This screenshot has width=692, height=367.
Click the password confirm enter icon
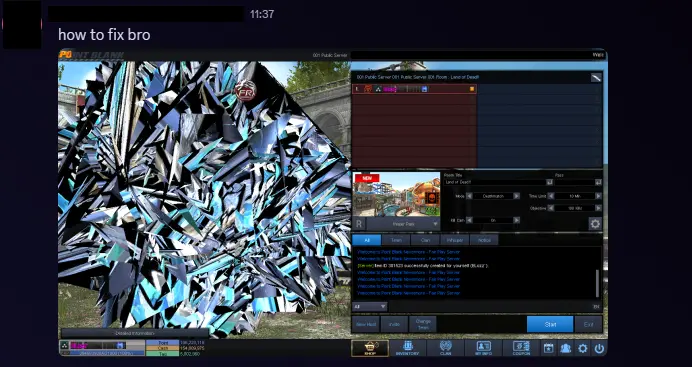(x=598, y=182)
